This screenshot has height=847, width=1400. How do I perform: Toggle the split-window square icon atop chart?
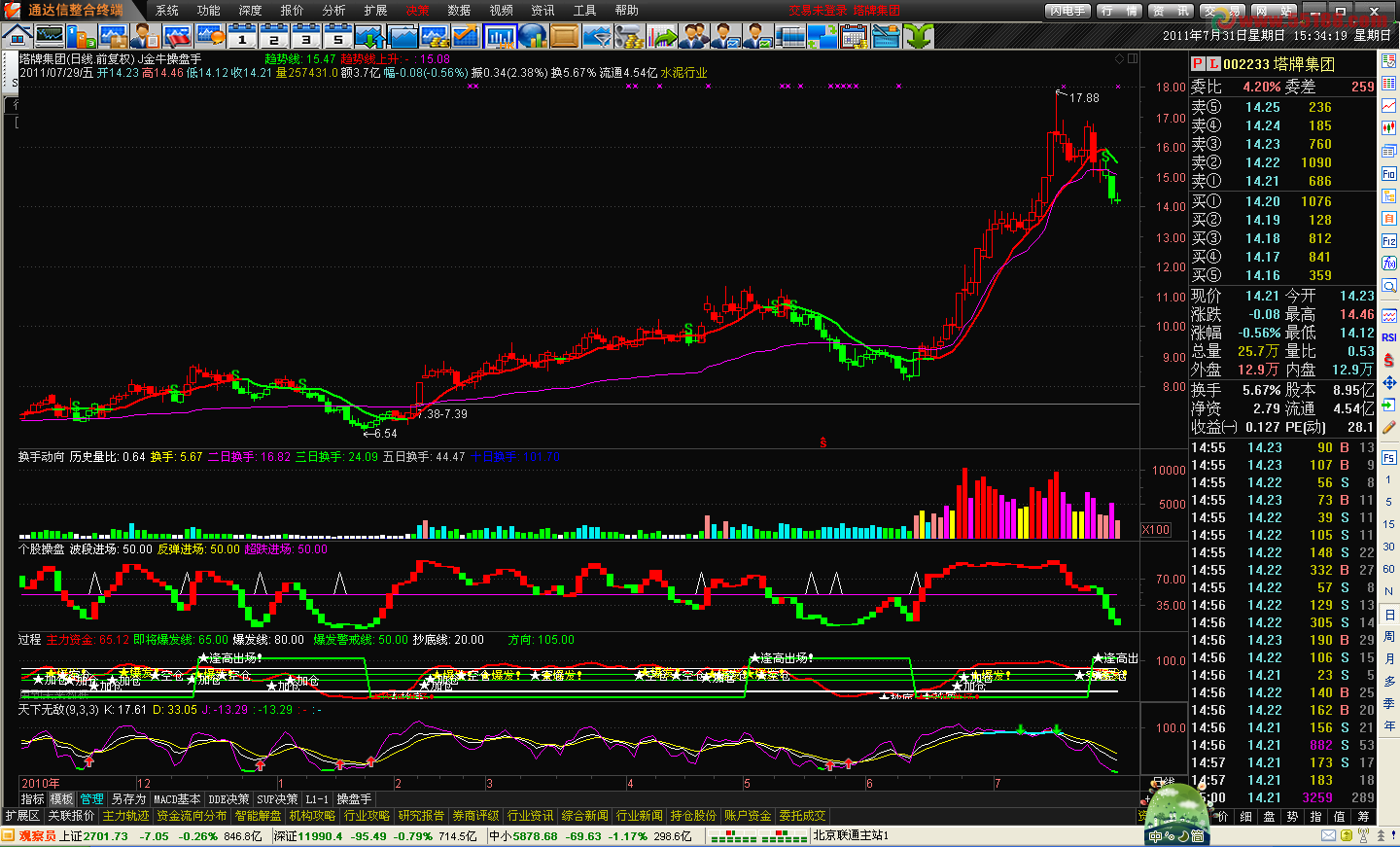coord(1133,58)
